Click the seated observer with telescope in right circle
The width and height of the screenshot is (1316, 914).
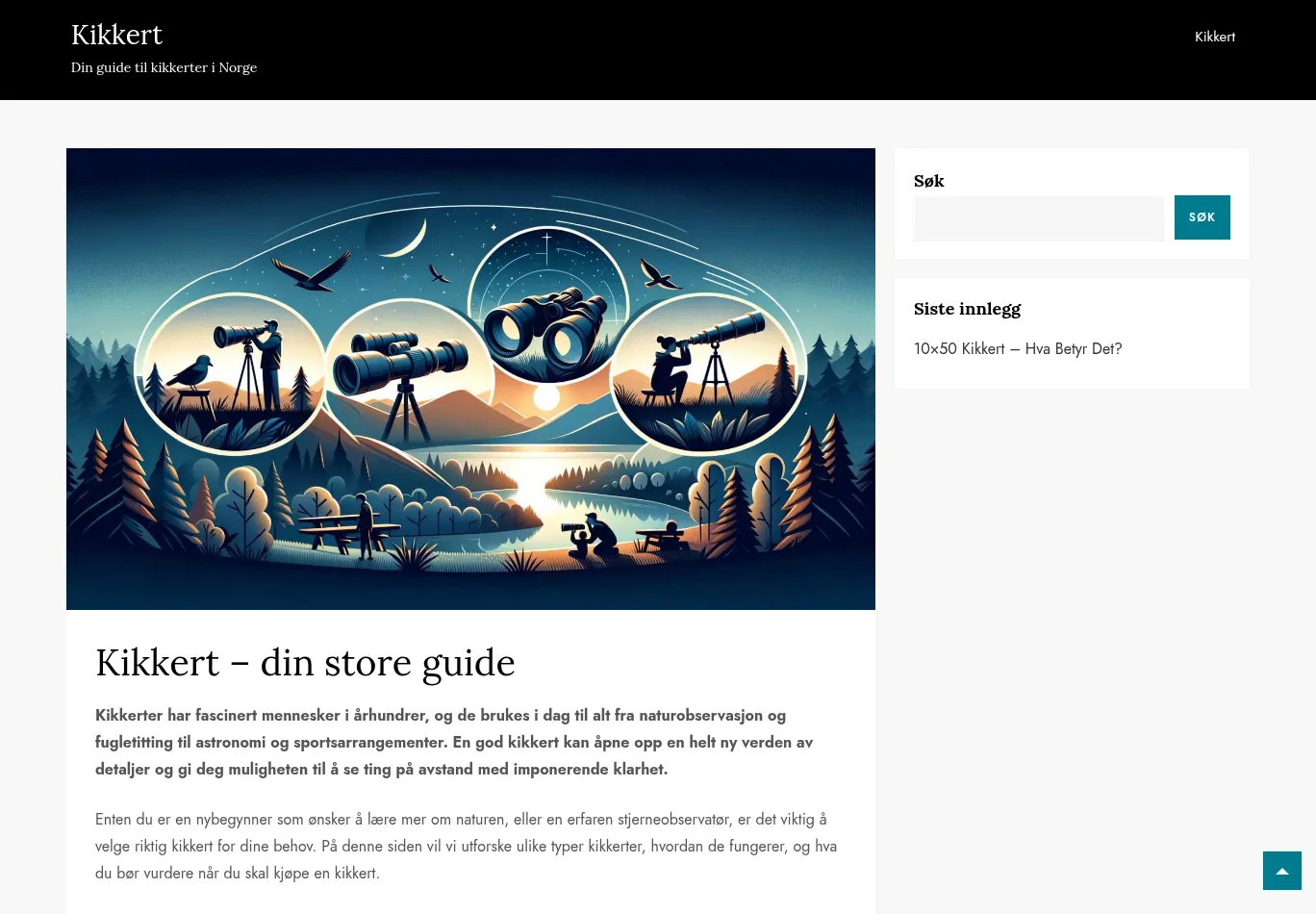(670, 367)
